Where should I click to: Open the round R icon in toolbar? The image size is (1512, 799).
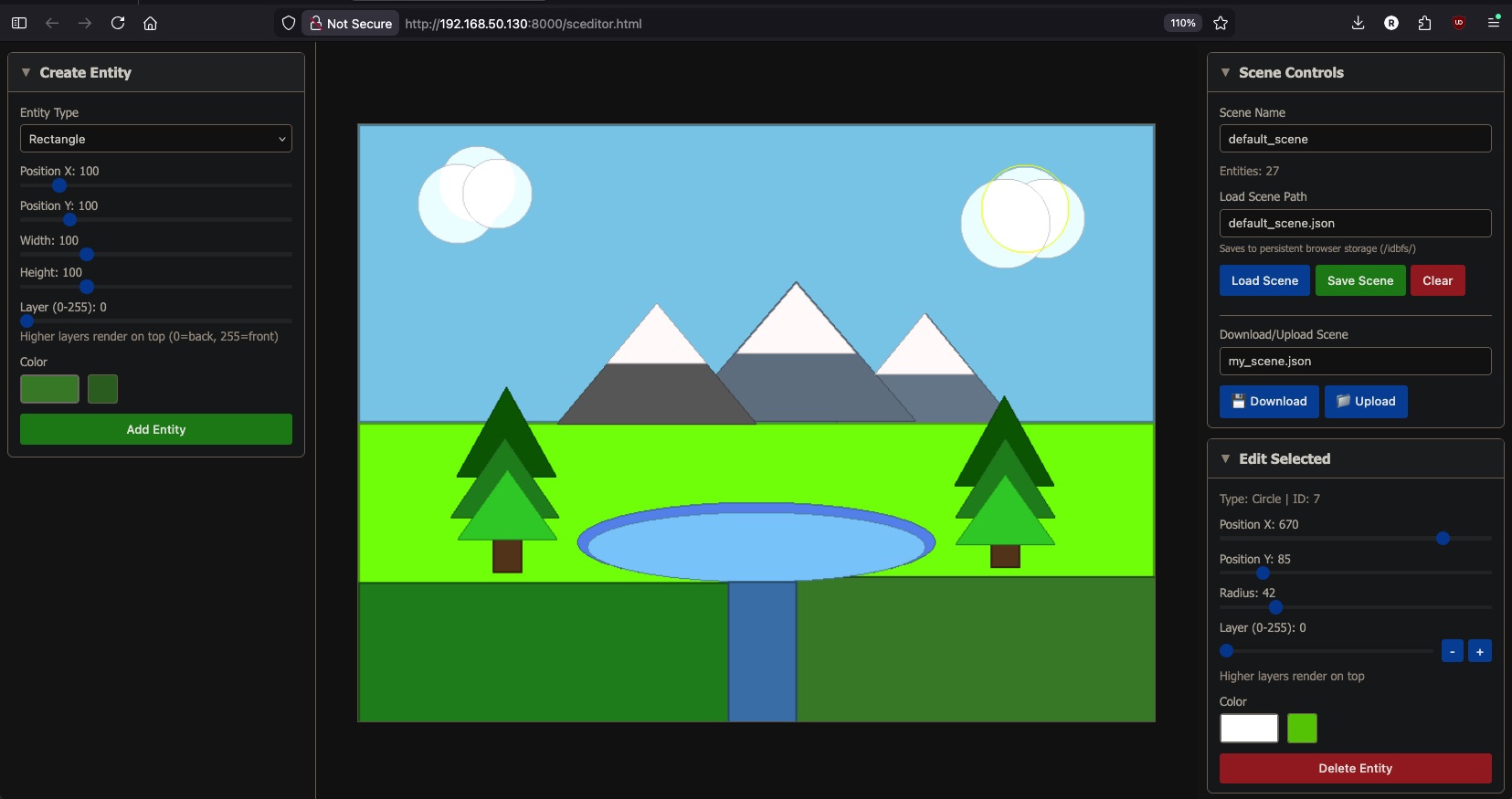tap(1391, 23)
